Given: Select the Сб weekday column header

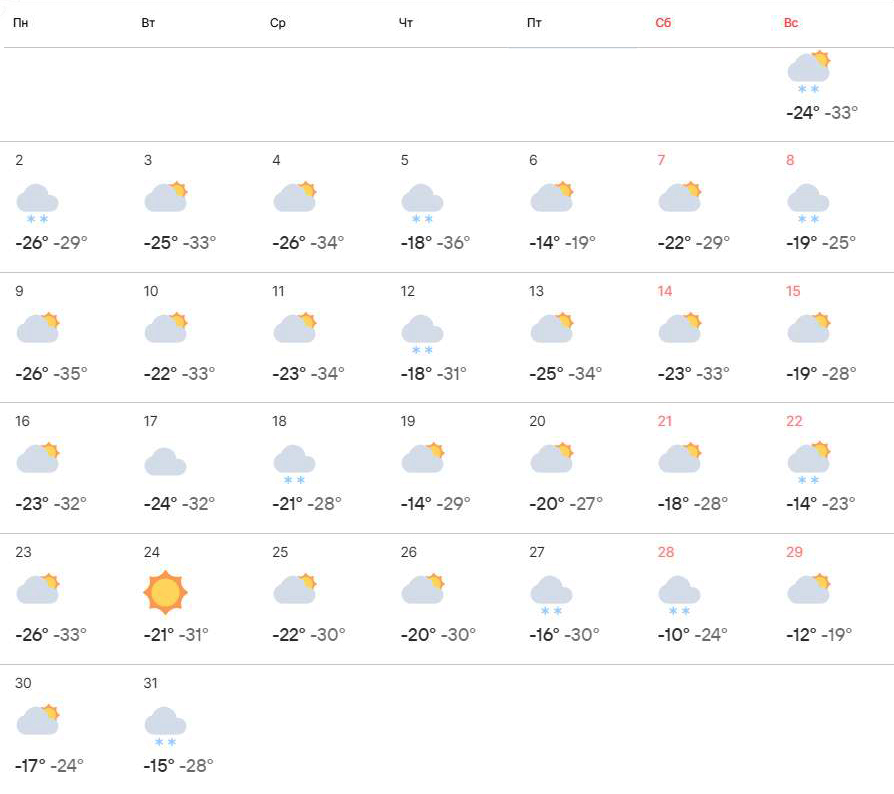Looking at the screenshot, I should [663, 23].
